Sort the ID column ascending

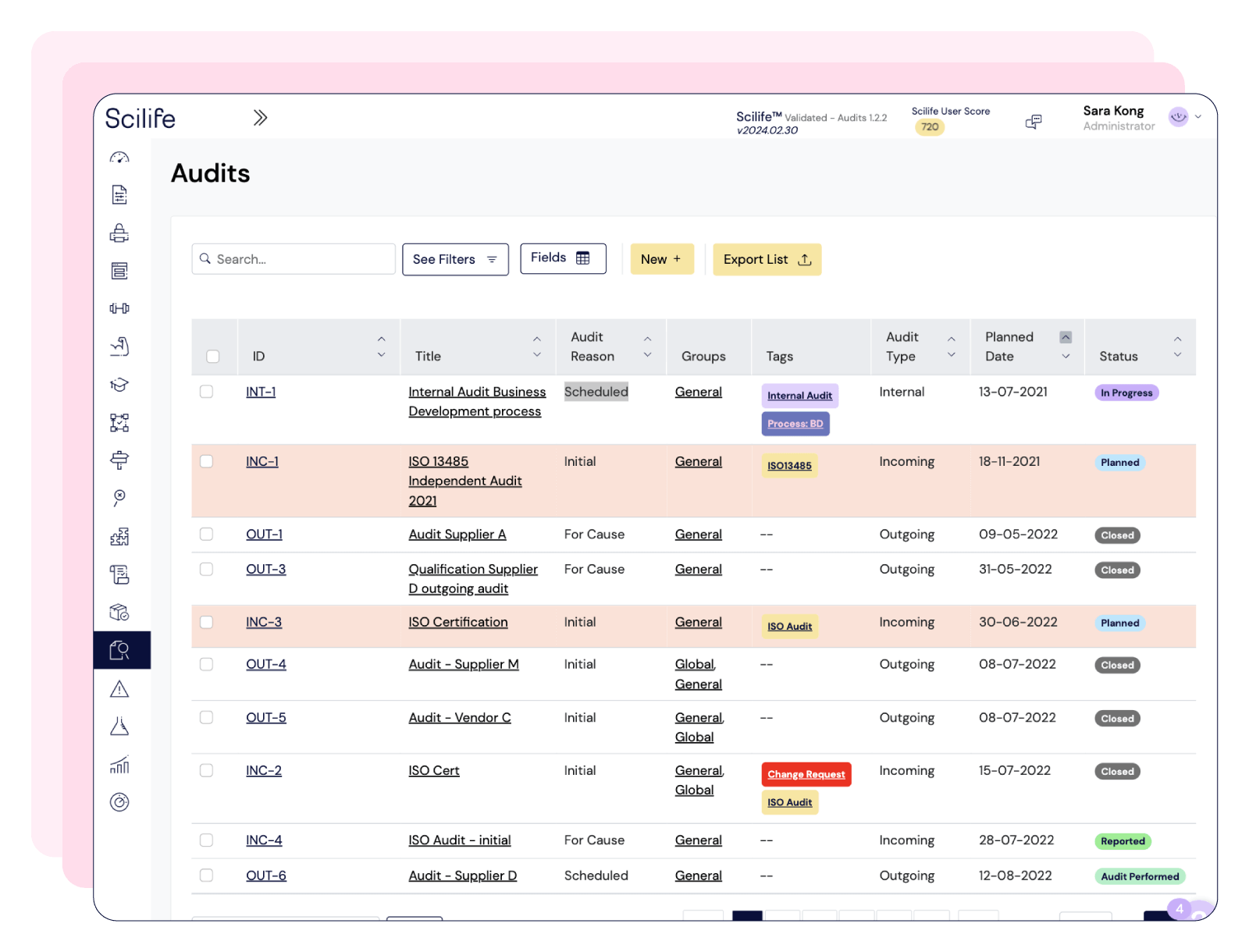coord(381,338)
